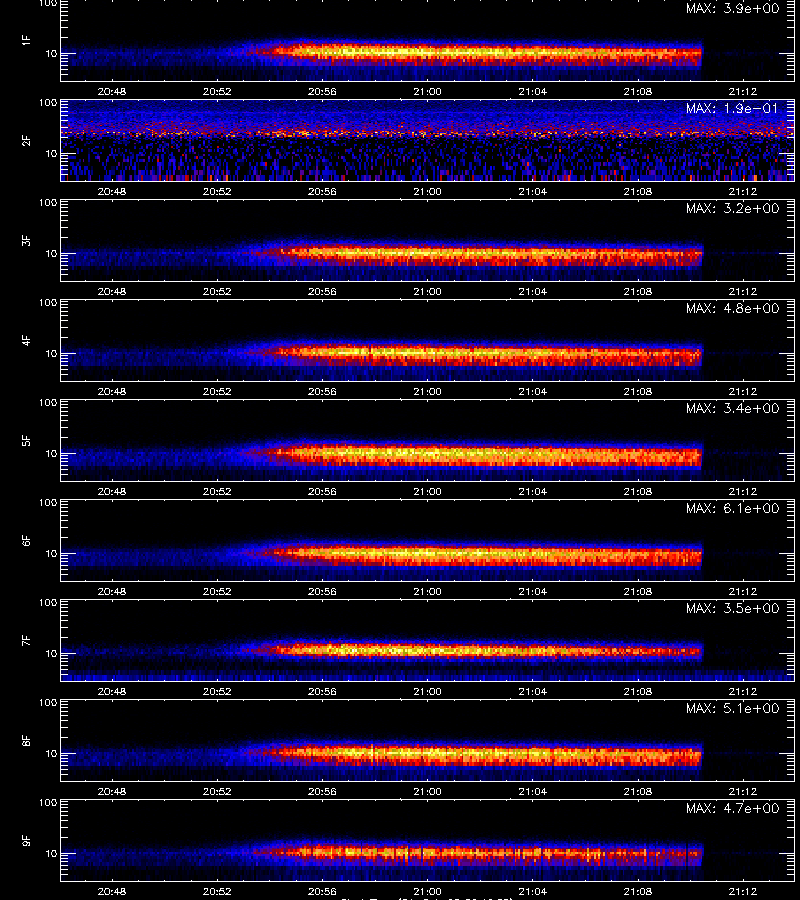
Task: Click the 21:08 tick label under panel 3F
Action: coord(638,291)
